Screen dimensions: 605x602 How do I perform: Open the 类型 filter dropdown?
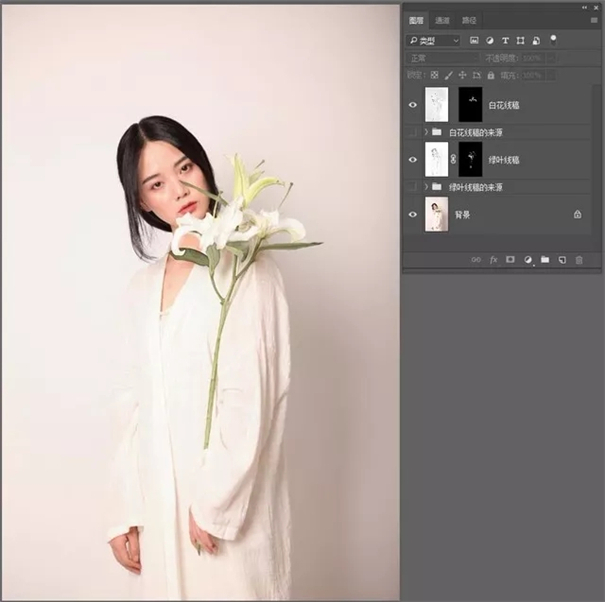tap(433, 40)
